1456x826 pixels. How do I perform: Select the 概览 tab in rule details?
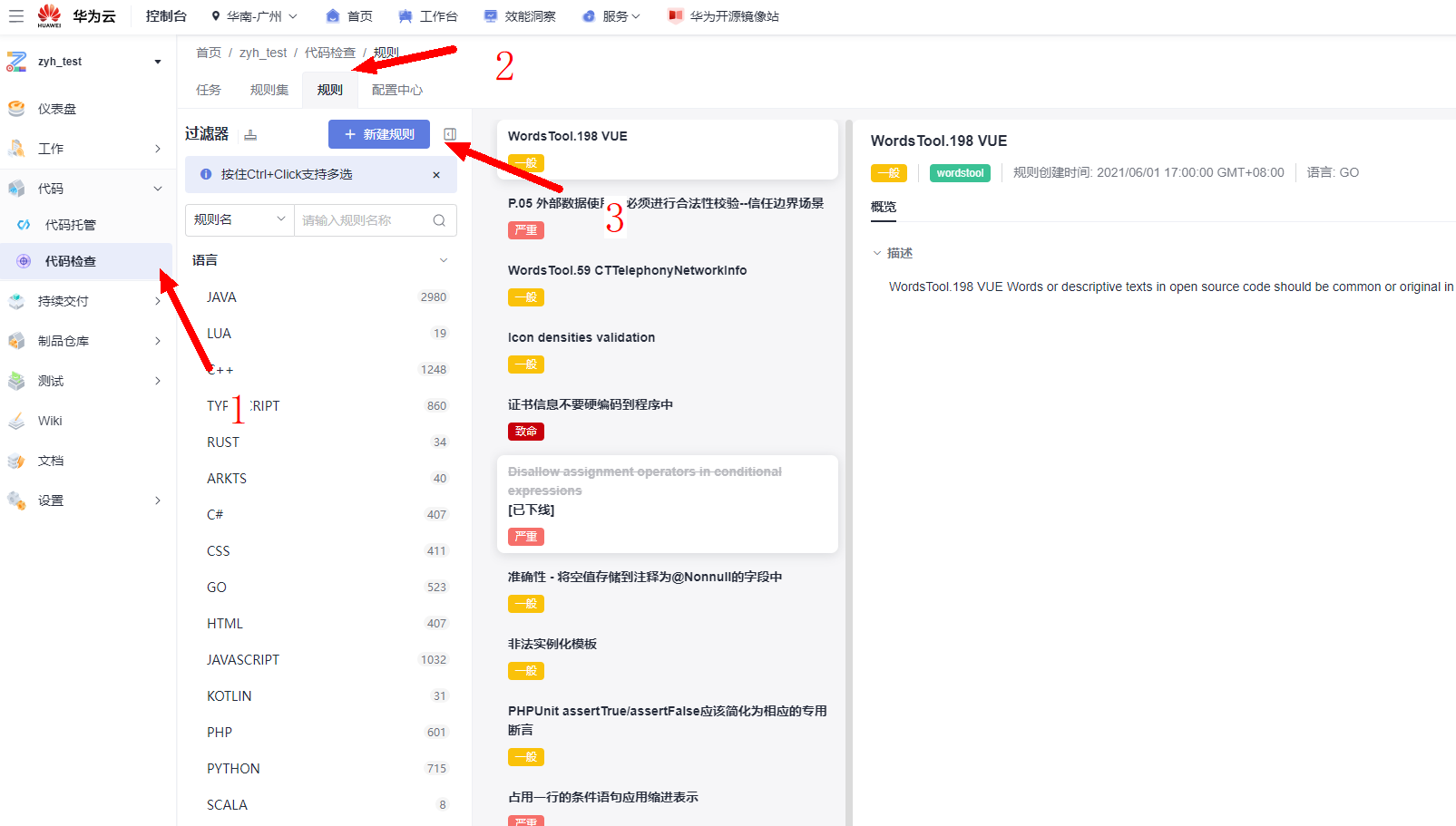[884, 207]
